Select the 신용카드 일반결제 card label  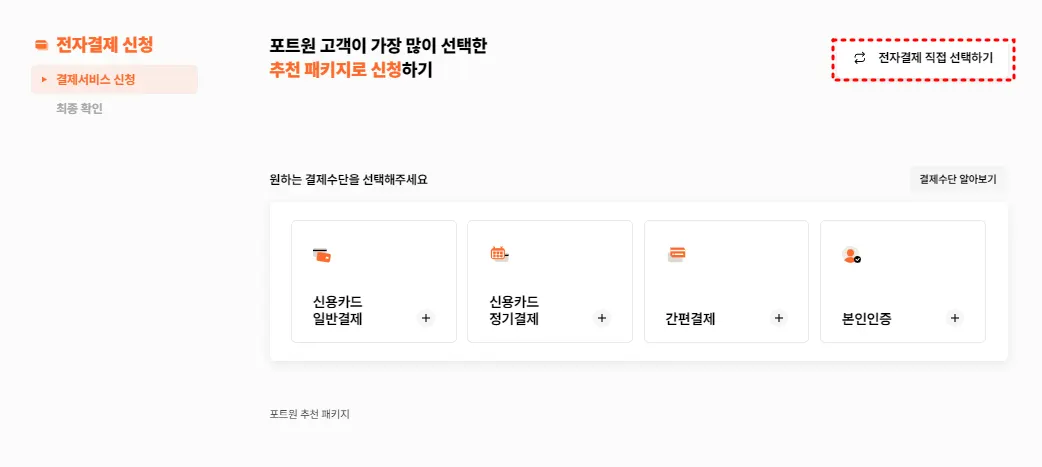pyautogui.click(x=338, y=310)
